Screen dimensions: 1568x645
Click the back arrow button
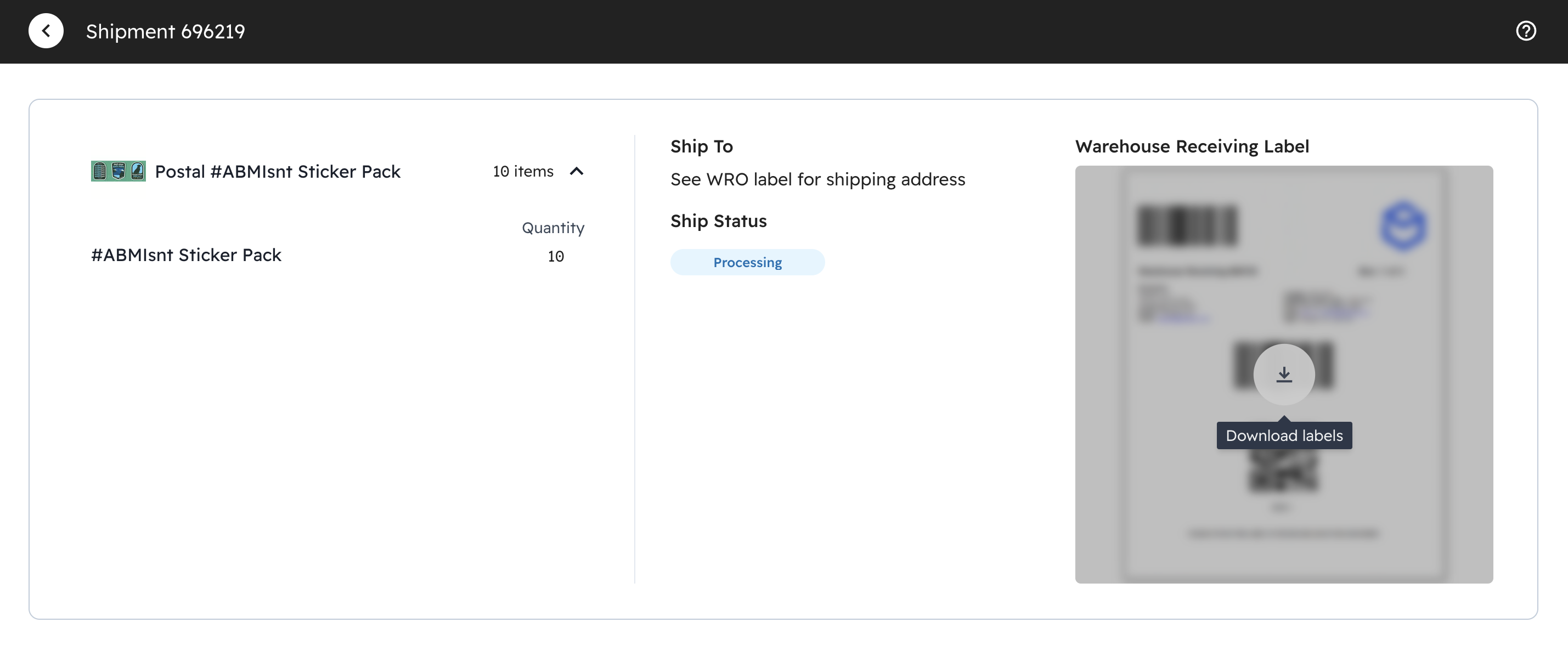coord(46,31)
